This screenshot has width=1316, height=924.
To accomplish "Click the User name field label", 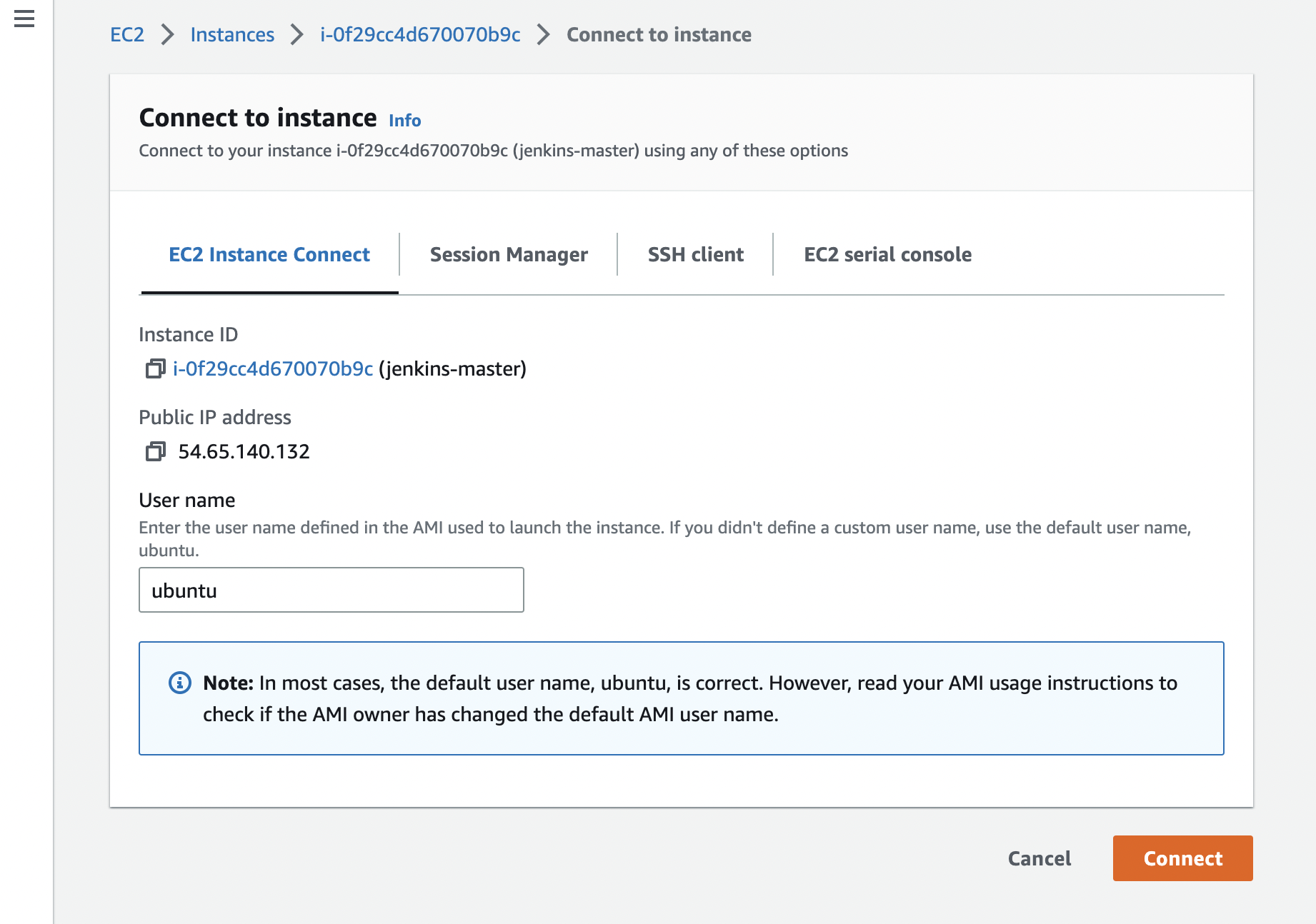I will pos(187,500).
